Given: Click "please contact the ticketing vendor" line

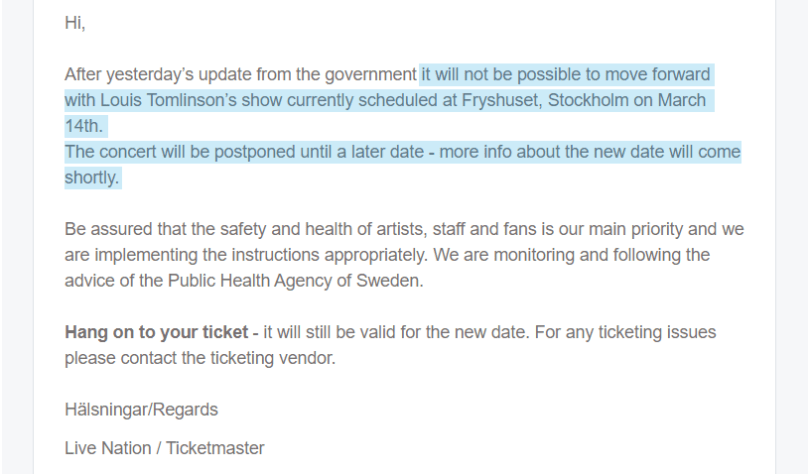Looking at the screenshot, I should (200, 358).
